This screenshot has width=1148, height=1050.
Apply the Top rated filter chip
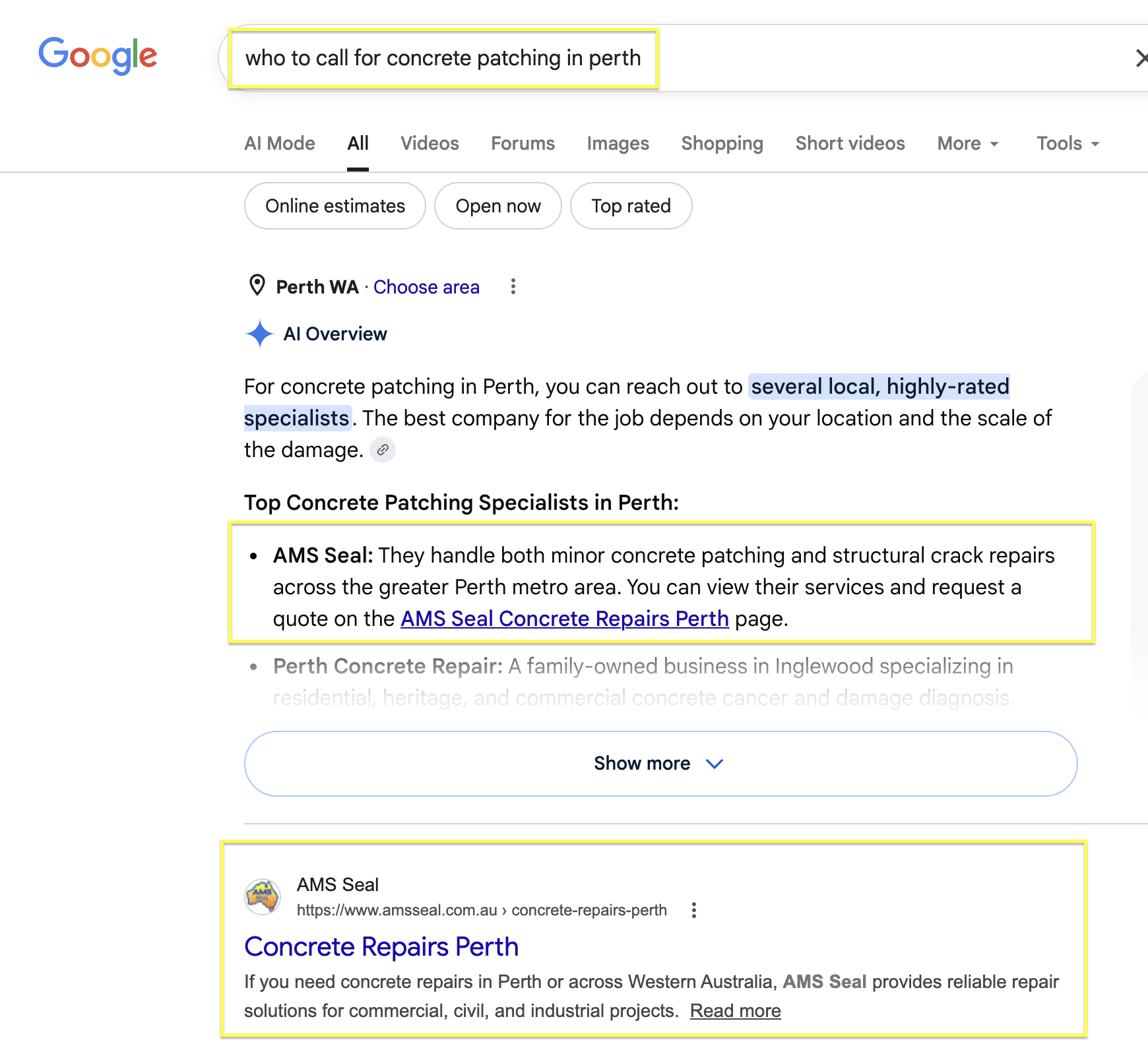click(631, 206)
